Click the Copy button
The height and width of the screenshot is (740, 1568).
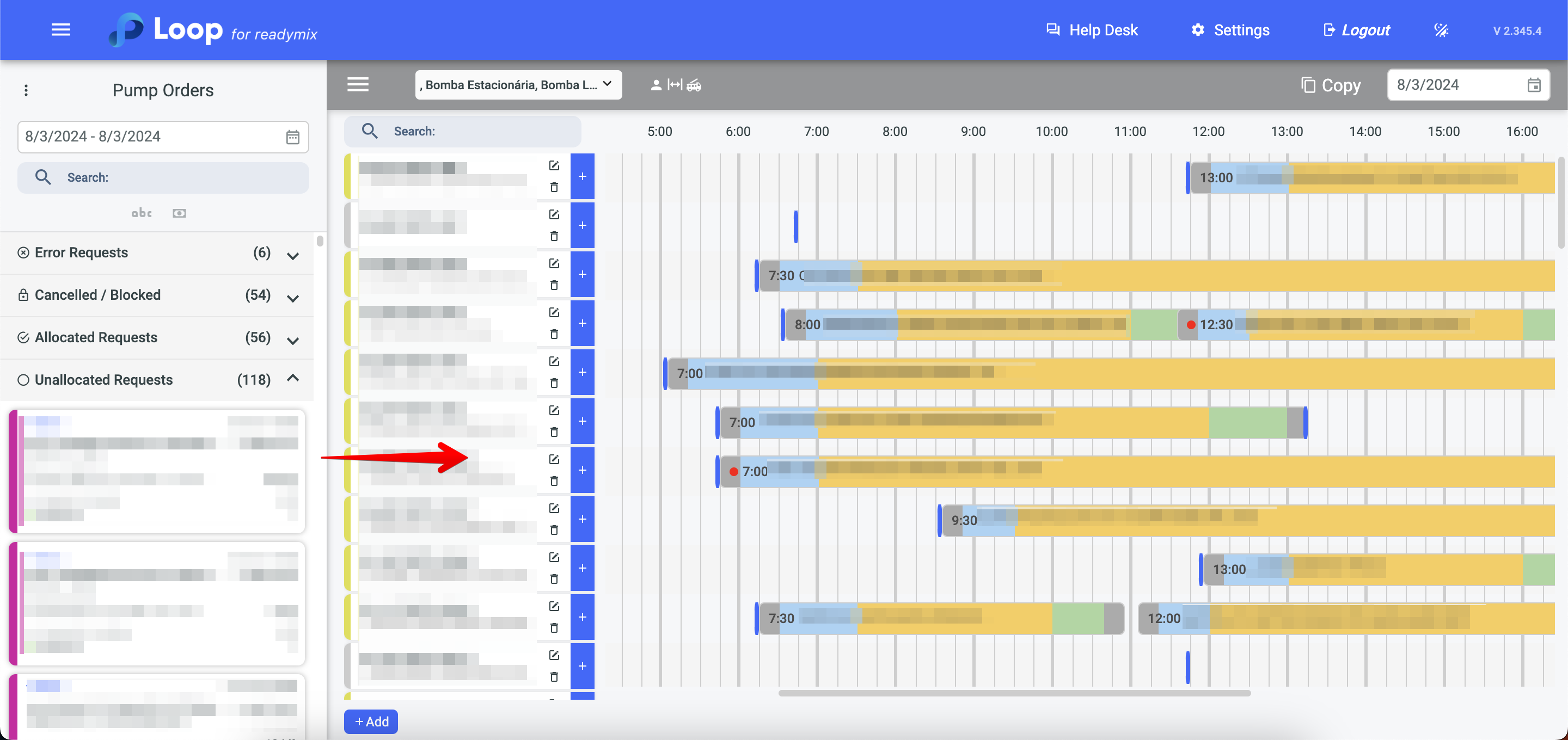coord(1331,85)
